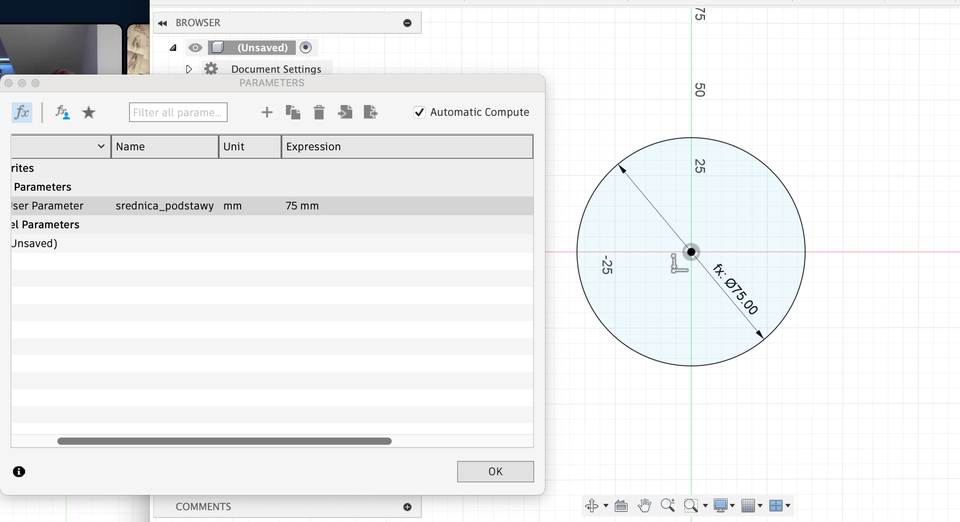
Task: Expand the Document Settings tree node
Action: 189,69
